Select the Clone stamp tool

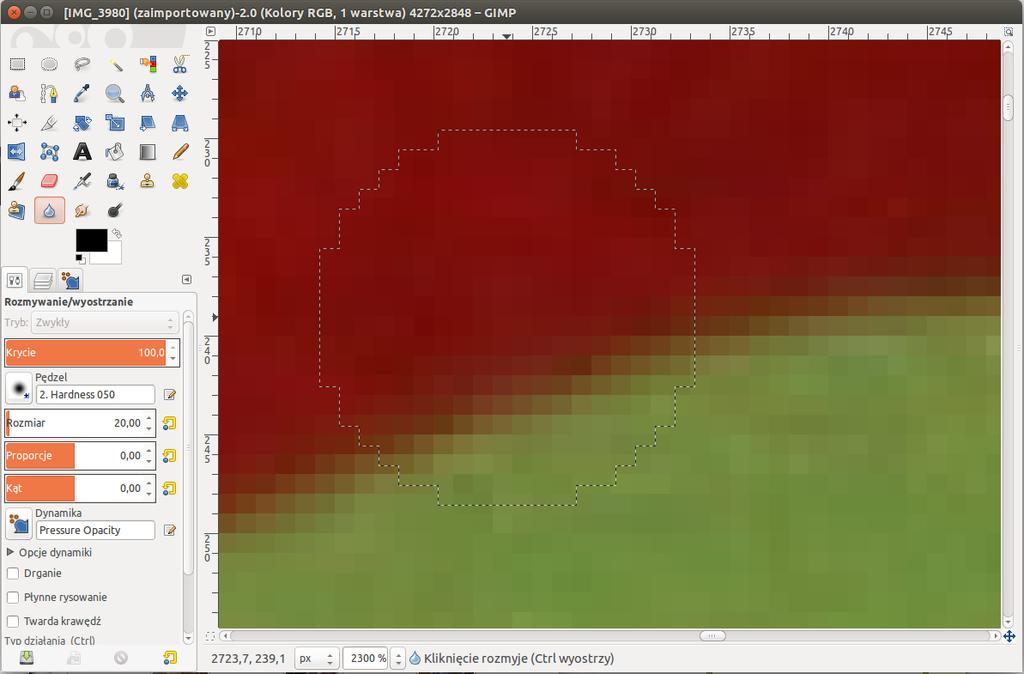pos(148,181)
